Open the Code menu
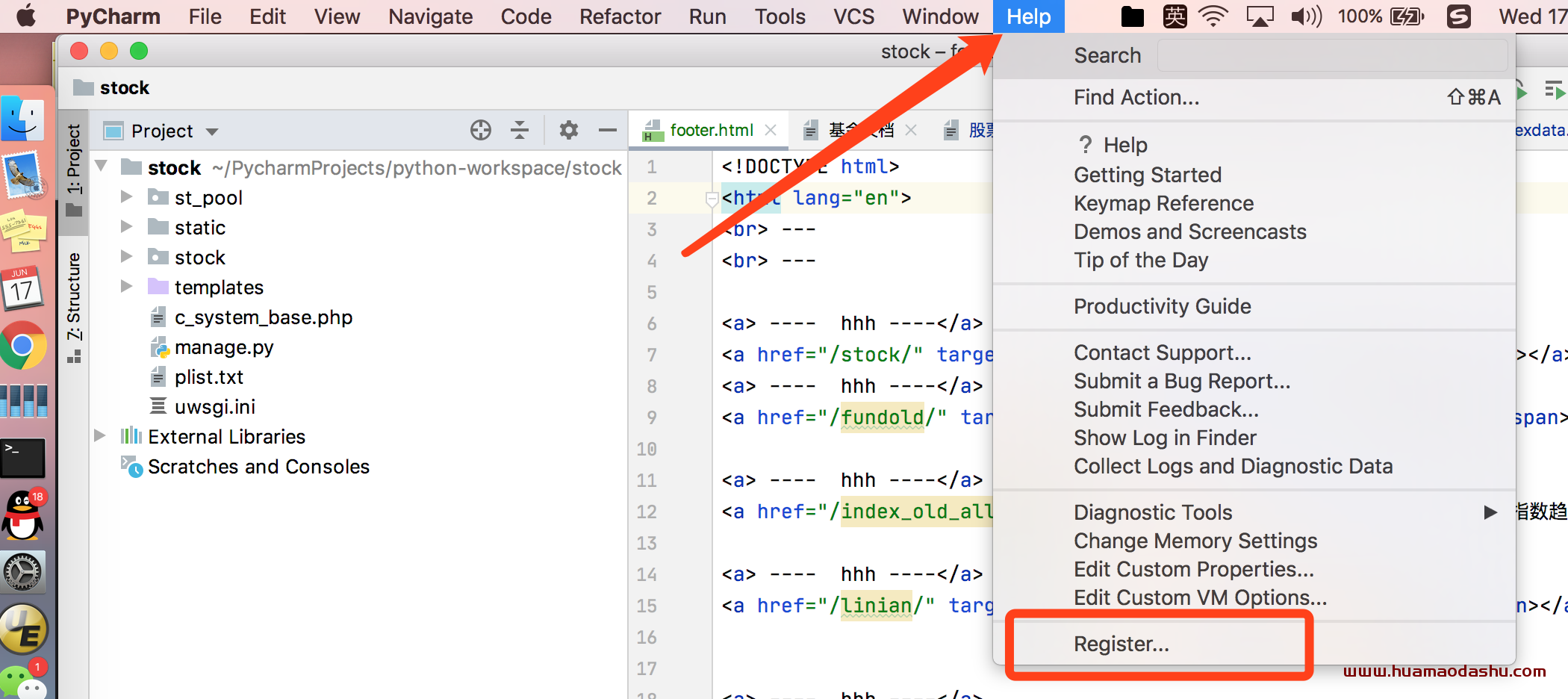Viewport: 1568px width, 699px height. [526, 16]
